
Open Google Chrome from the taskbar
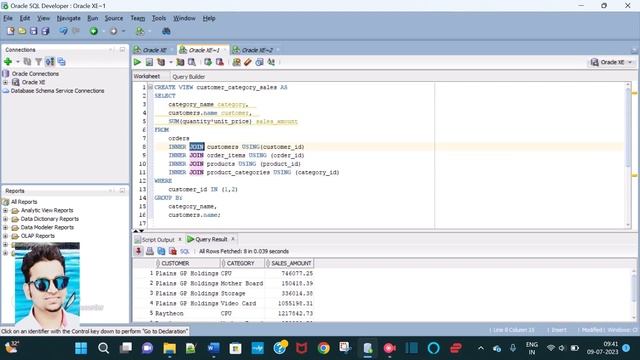point(324,348)
